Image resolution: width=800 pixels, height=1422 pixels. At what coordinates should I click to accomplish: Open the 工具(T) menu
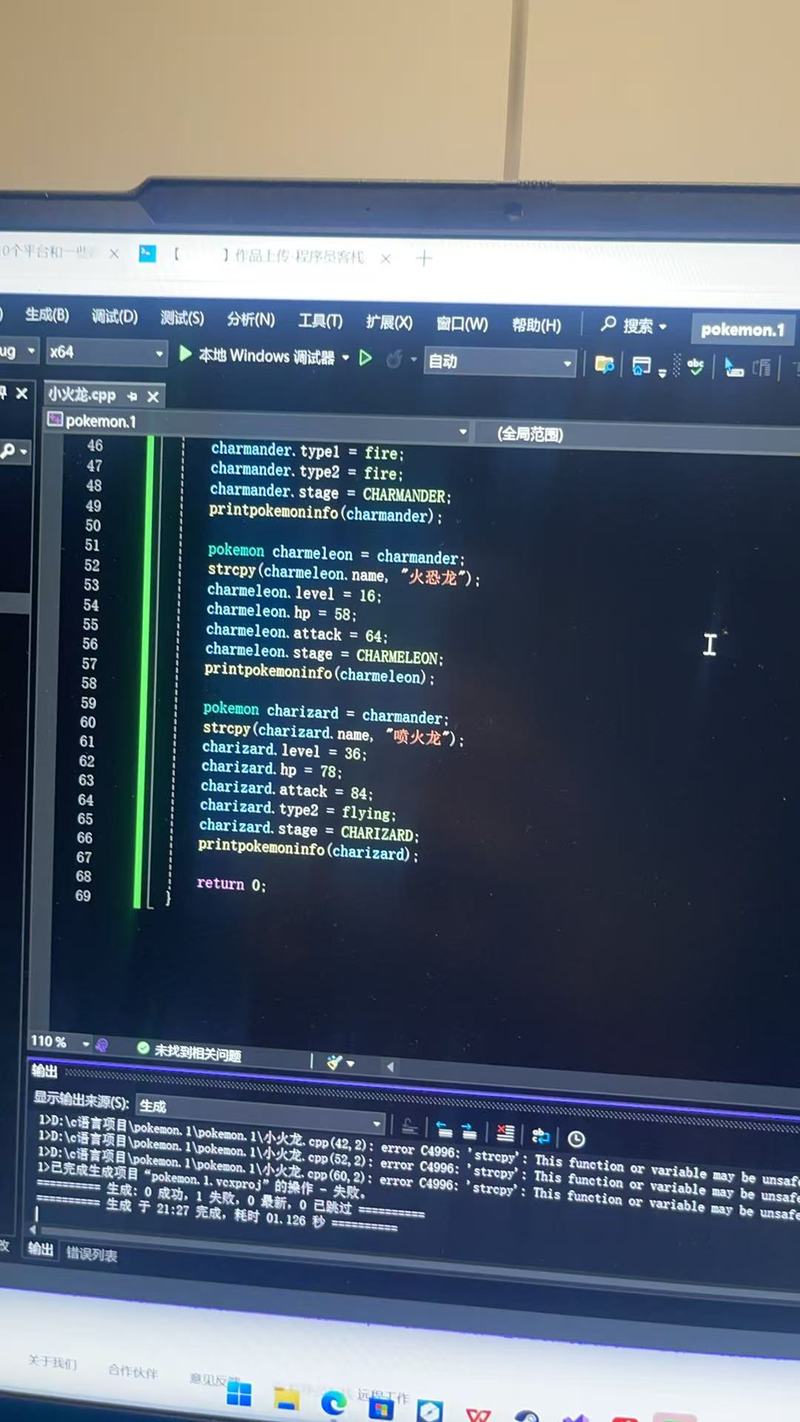click(320, 321)
